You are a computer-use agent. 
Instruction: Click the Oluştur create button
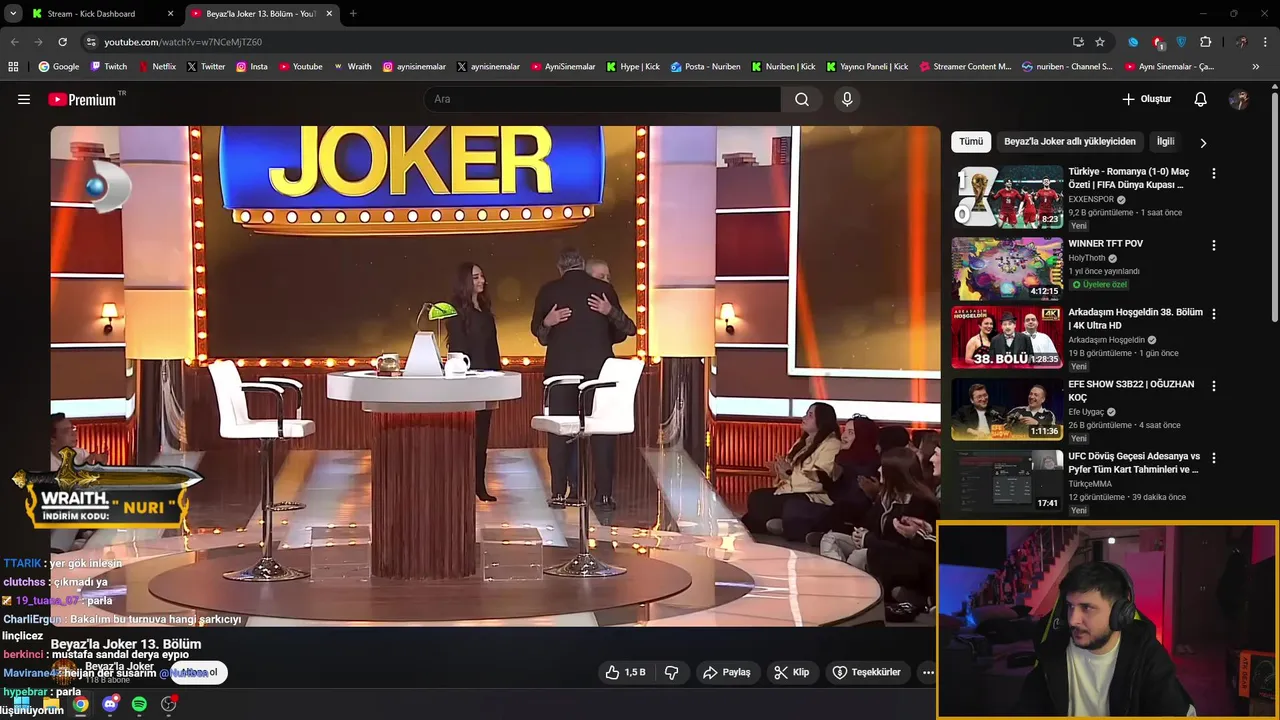(1146, 99)
